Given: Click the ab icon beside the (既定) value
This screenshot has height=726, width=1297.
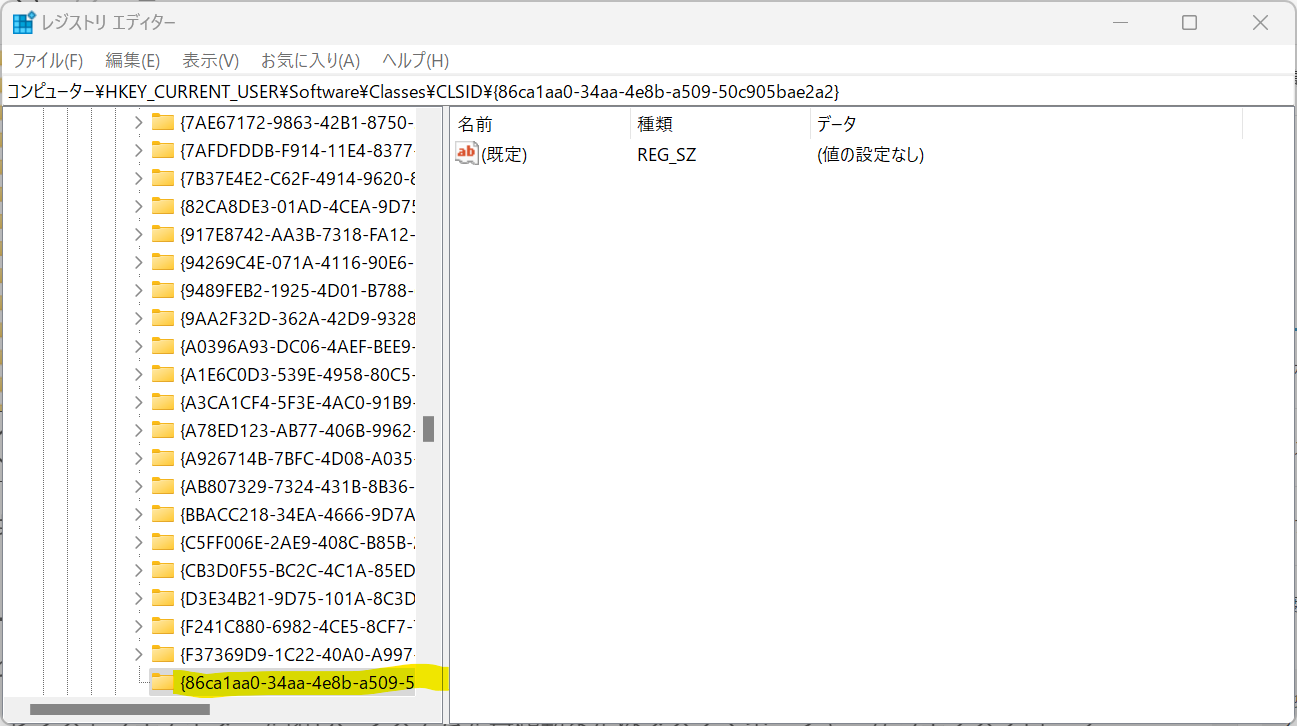Looking at the screenshot, I should [x=465, y=153].
